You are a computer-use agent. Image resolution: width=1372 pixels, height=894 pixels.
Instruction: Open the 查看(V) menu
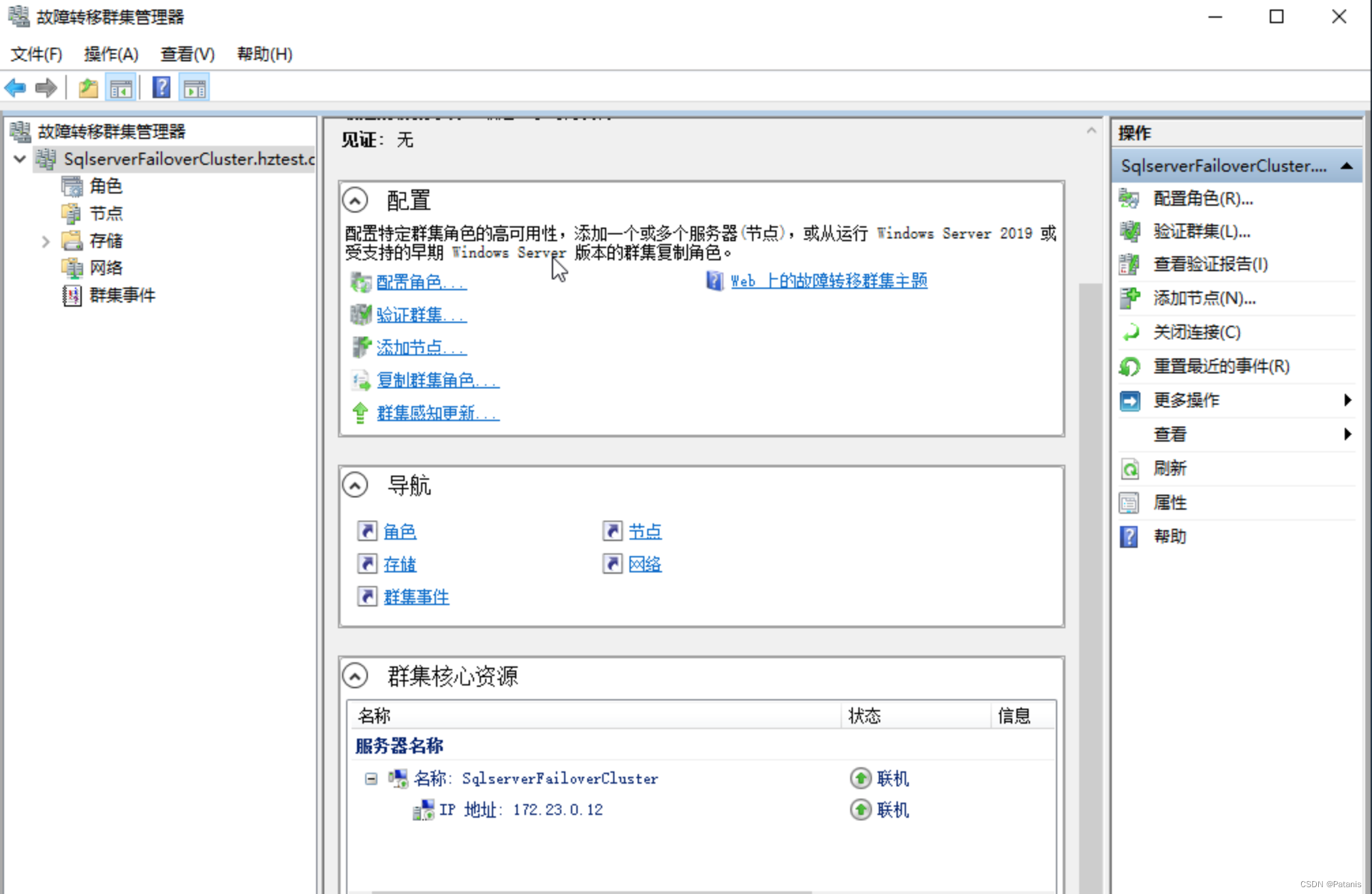pos(187,54)
